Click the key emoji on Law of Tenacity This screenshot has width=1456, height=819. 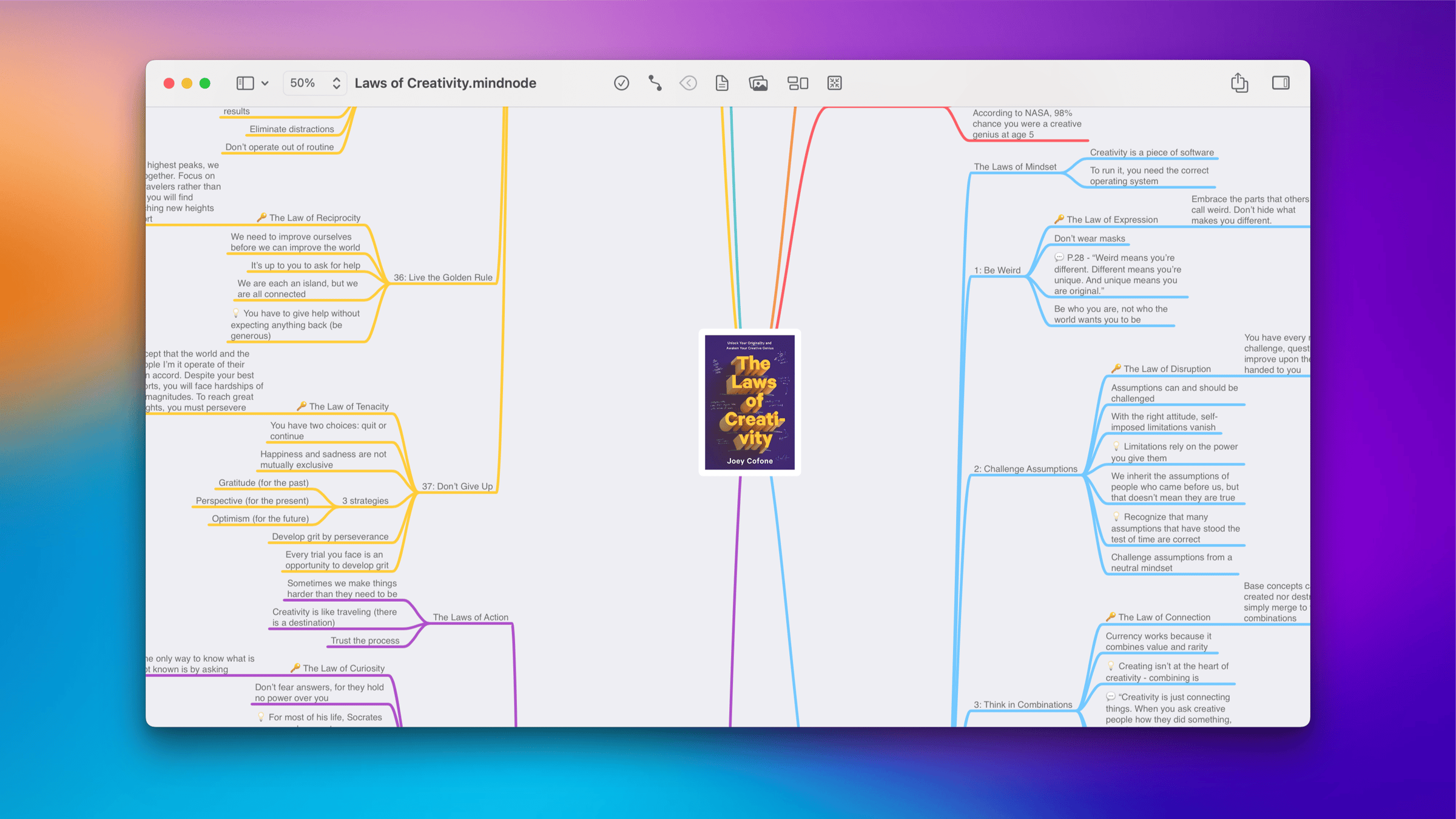tap(302, 406)
